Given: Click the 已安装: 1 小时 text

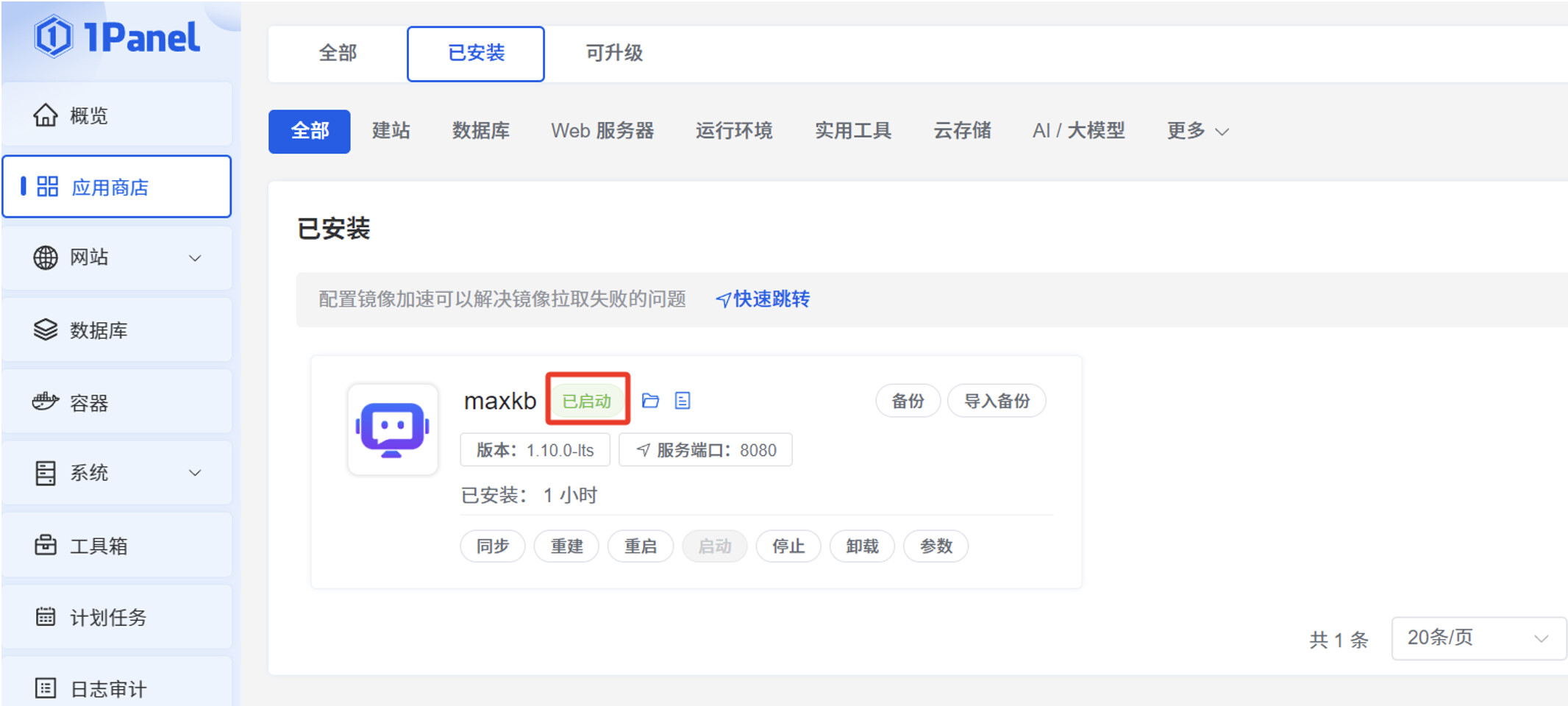Looking at the screenshot, I should (529, 495).
